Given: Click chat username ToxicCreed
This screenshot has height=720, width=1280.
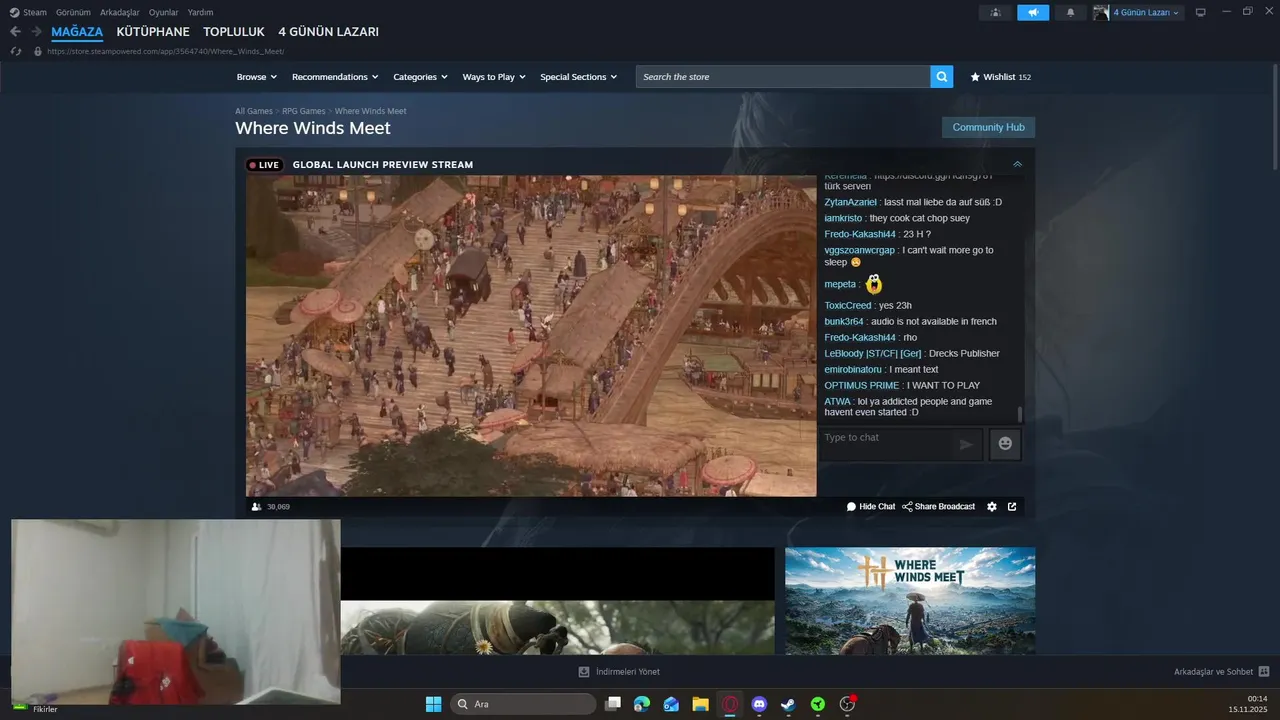Looking at the screenshot, I should coord(848,305).
